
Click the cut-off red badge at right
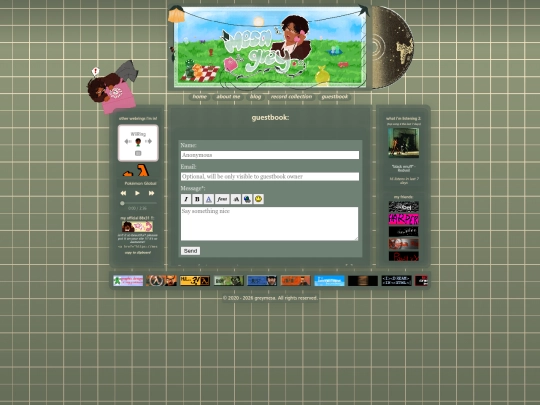click(x=421, y=281)
